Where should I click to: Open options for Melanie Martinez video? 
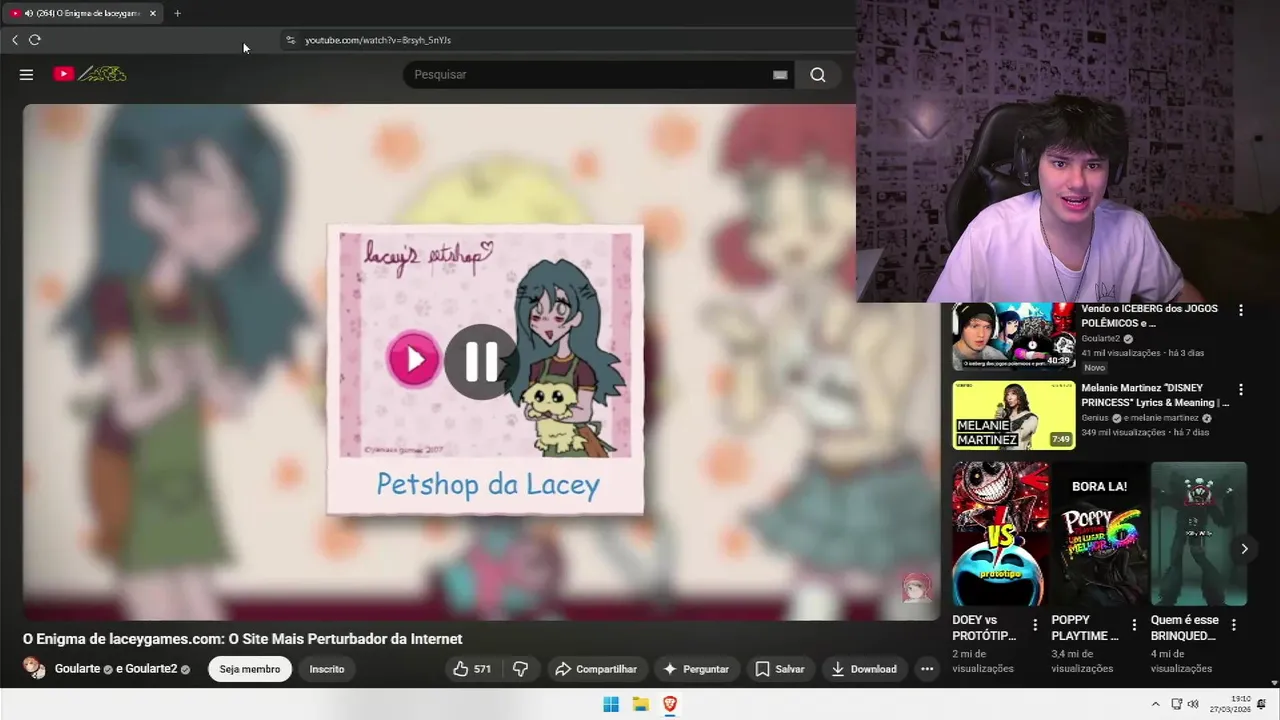pyautogui.click(x=1241, y=390)
